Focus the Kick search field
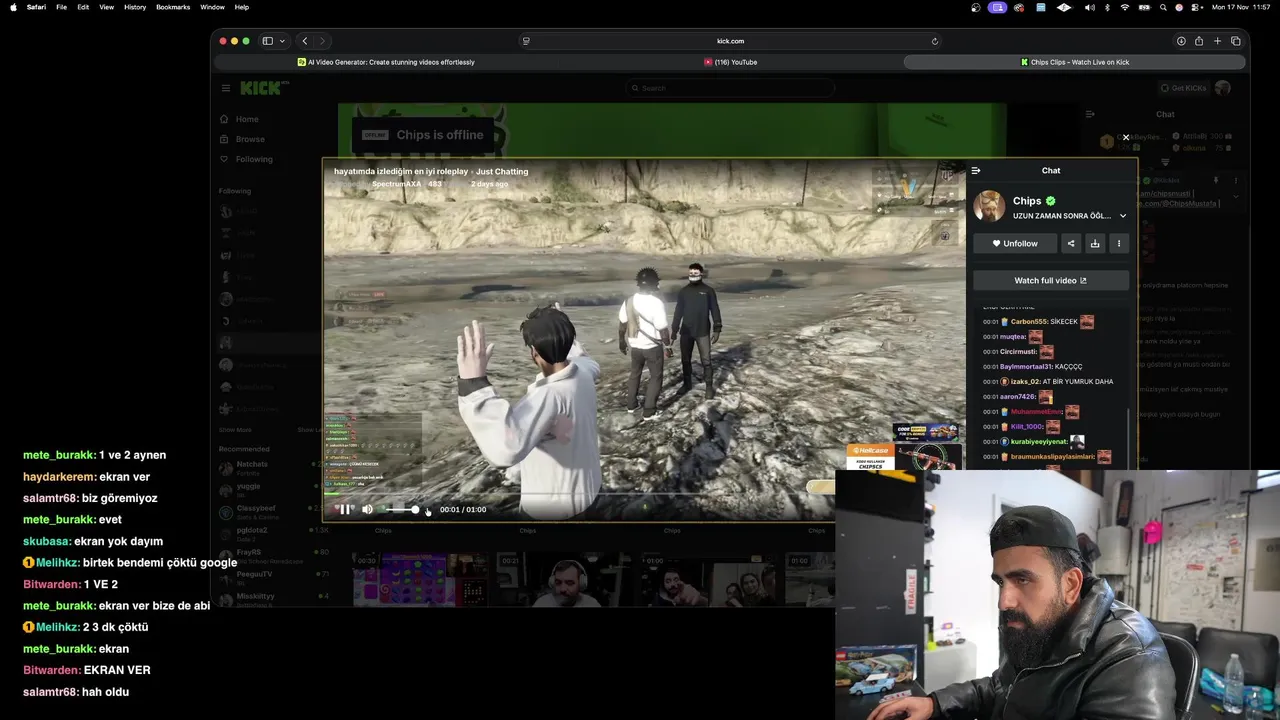This screenshot has height=720, width=1280. [x=730, y=88]
